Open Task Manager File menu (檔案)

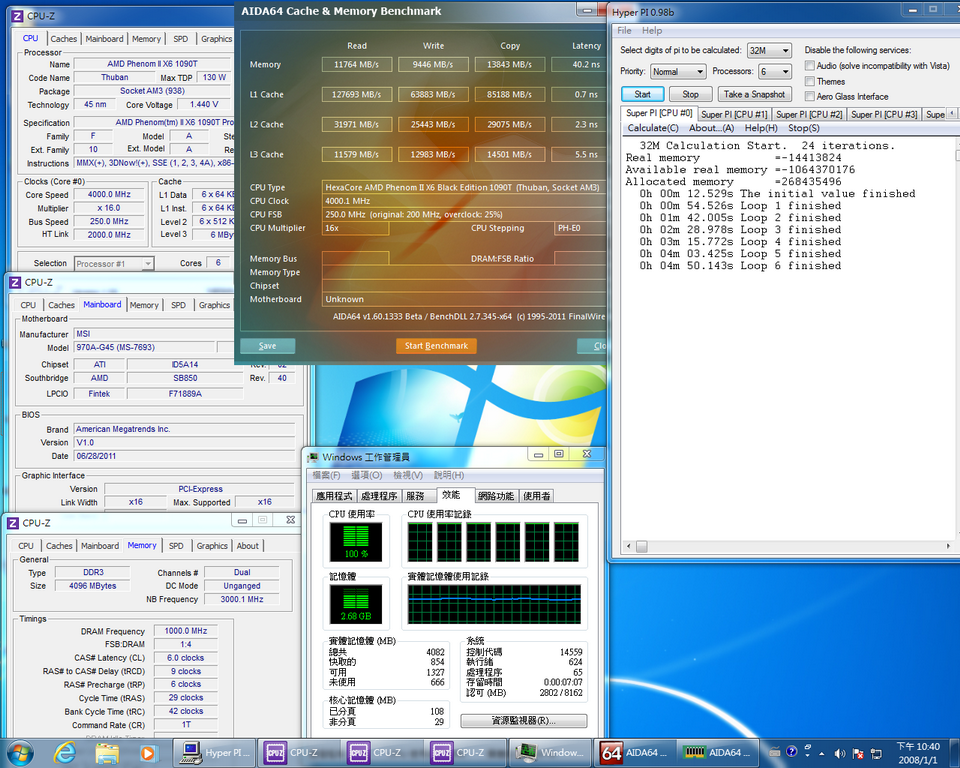point(326,475)
